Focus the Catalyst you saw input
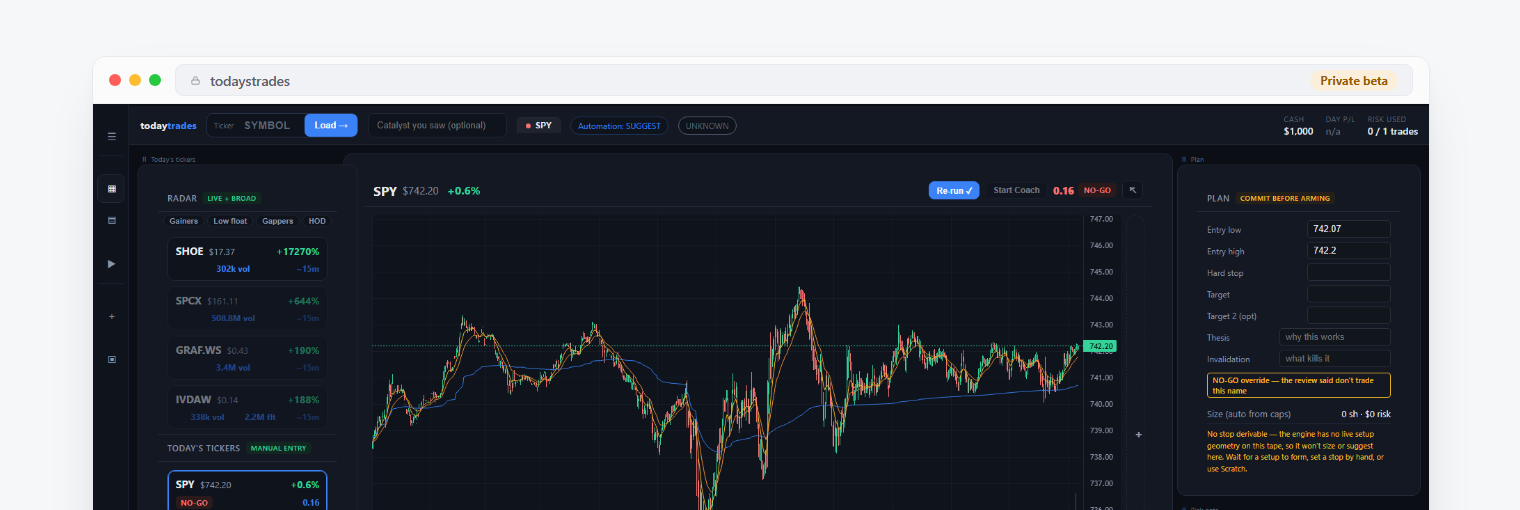 437,125
